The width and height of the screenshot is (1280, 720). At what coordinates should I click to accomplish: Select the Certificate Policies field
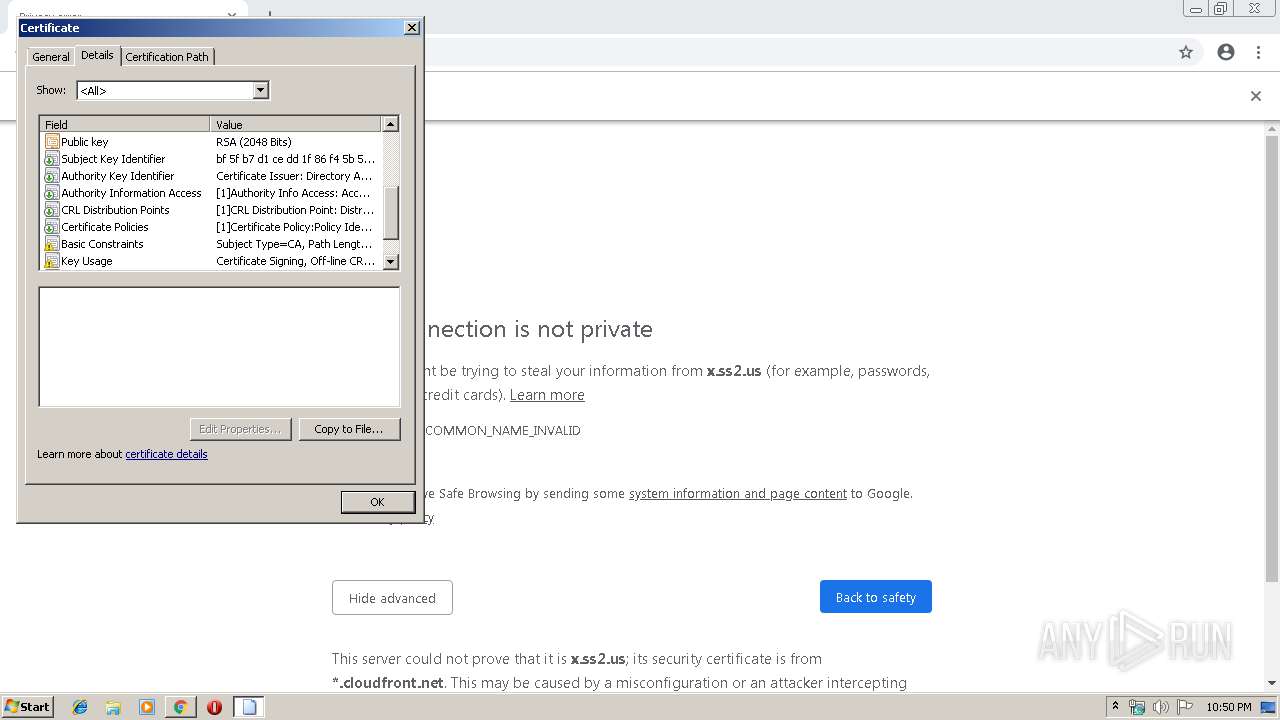tap(211, 227)
